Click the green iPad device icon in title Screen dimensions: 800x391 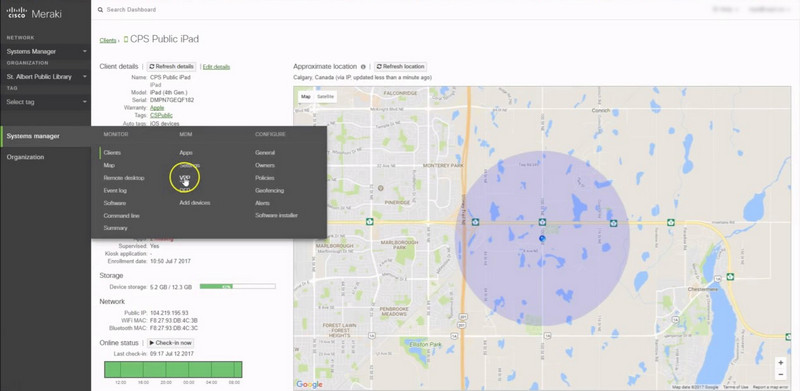pyautogui.click(x=126, y=39)
